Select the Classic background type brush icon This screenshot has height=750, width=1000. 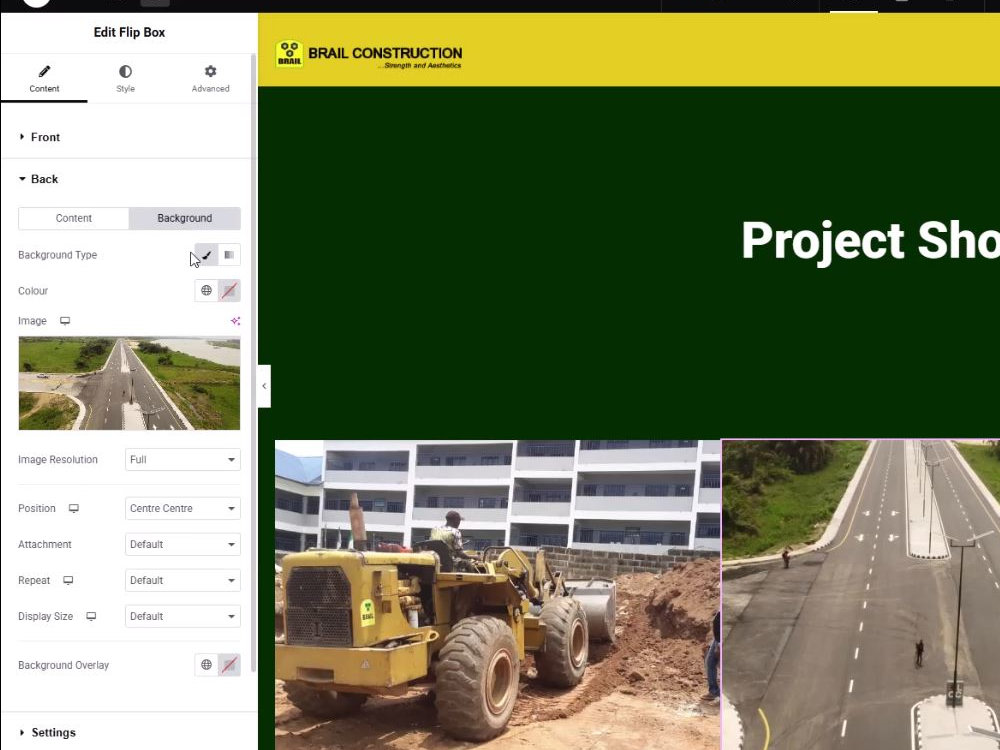coord(206,255)
